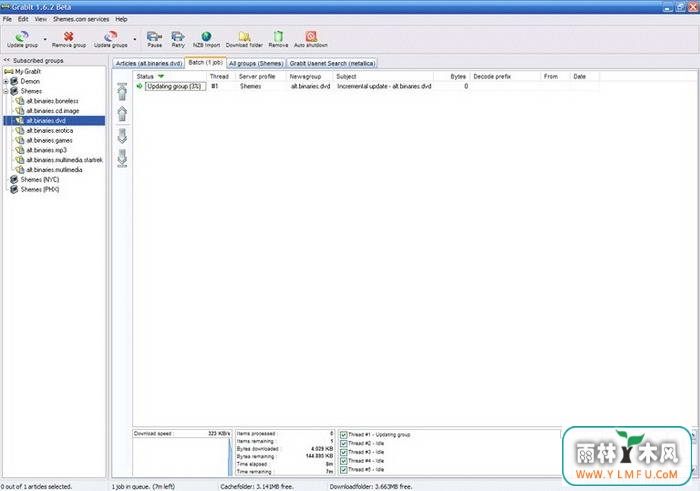Click the Update groups toolbar icon
Screen dimensions: 700x491
(110, 36)
